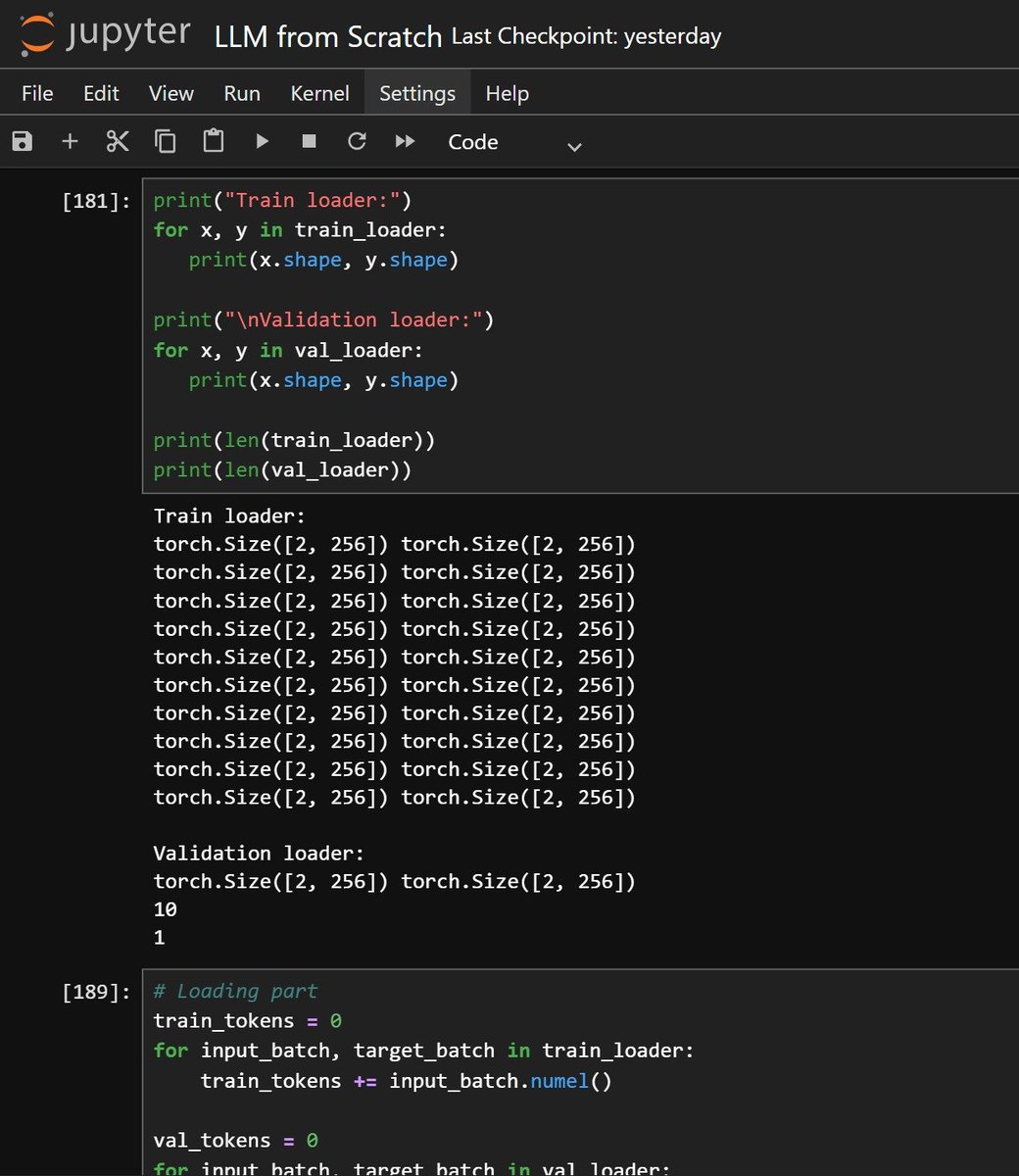Click the print(len(val_loader)) line
The height and width of the screenshot is (1176, 1019).
[x=283, y=470]
